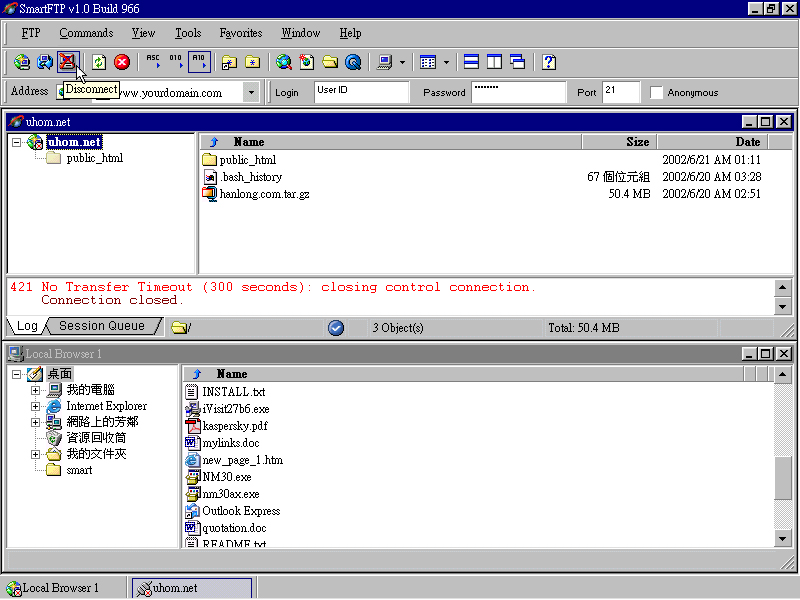800x600 pixels.
Task: Switch to the Log tab
Action: pyautogui.click(x=27, y=326)
